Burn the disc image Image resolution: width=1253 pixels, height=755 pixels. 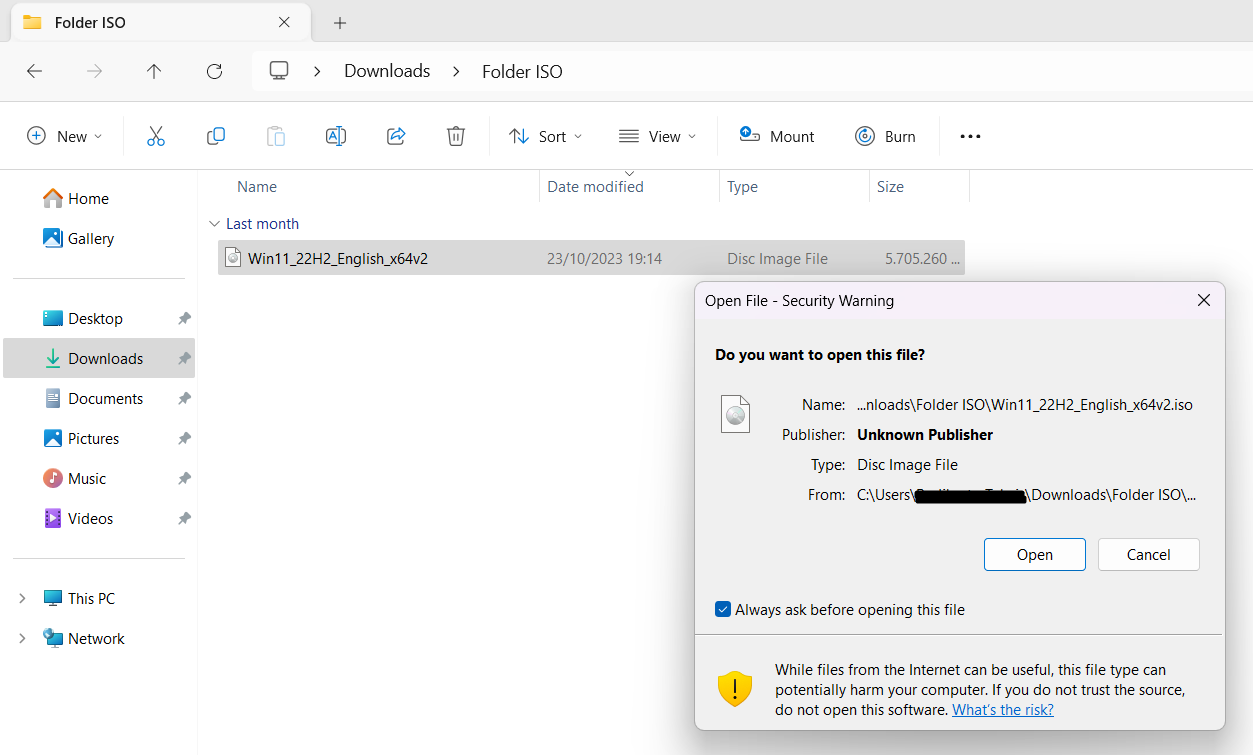click(886, 136)
